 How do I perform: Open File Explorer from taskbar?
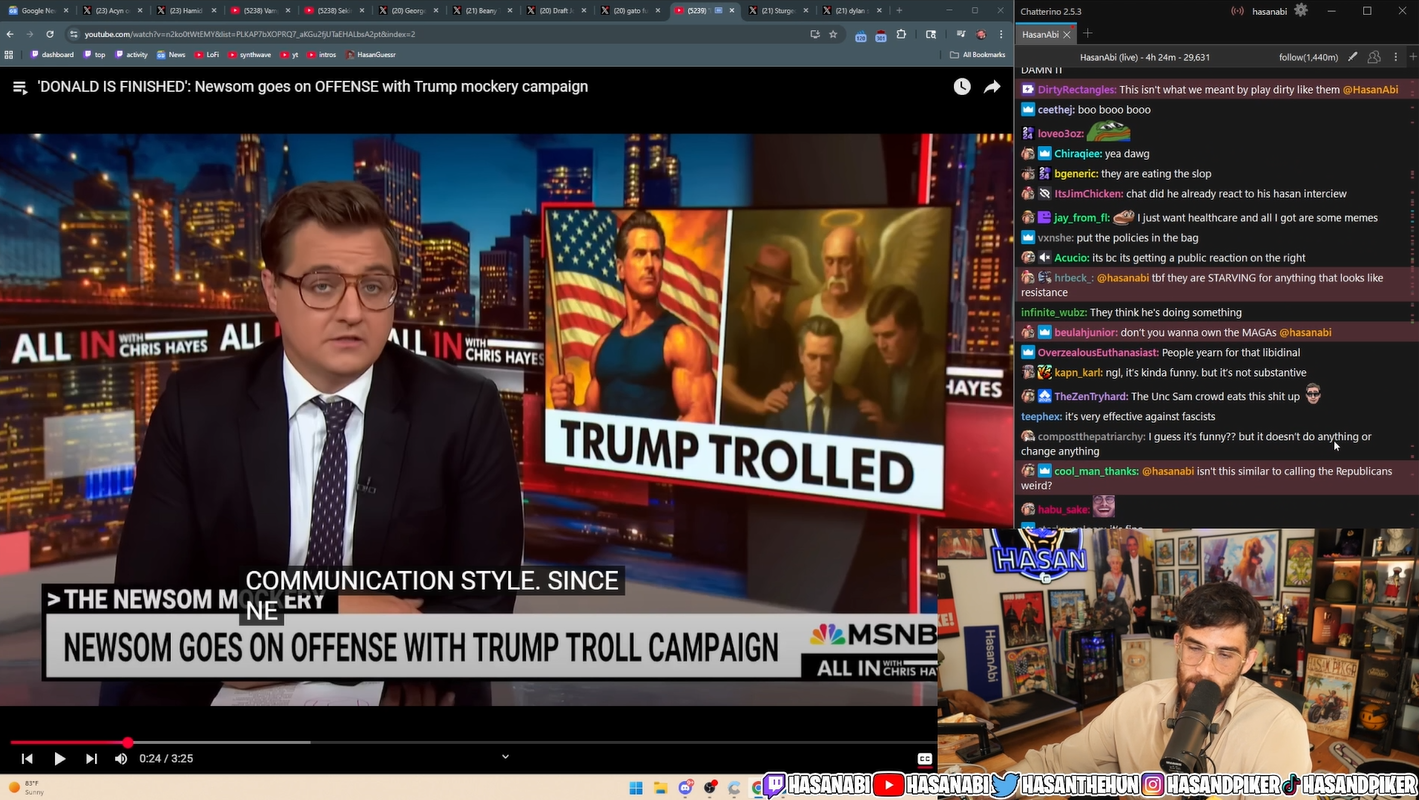point(661,787)
